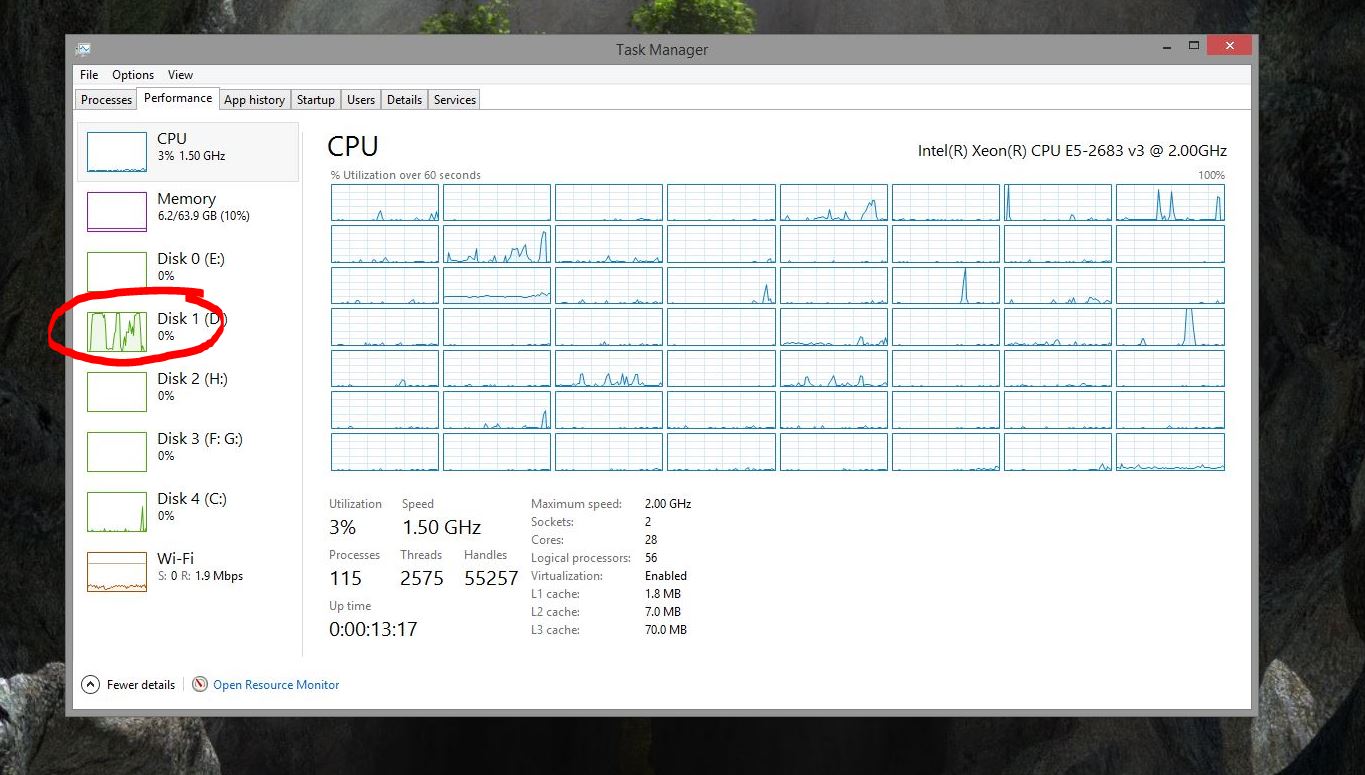Switch to the Processes tab
The height and width of the screenshot is (775, 1365).
click(x=106, y=100)
